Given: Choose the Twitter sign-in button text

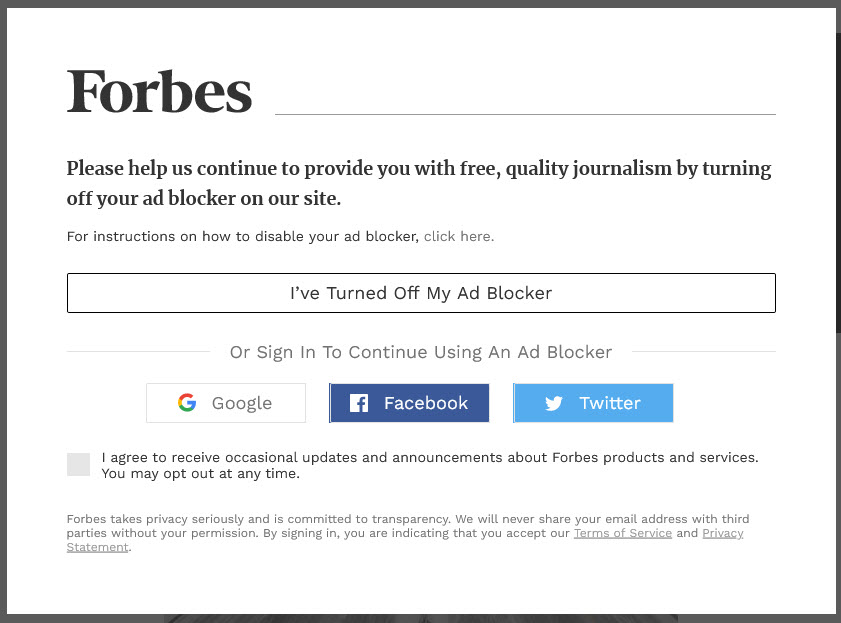Looking at the screenshot, I should point(610,403).
